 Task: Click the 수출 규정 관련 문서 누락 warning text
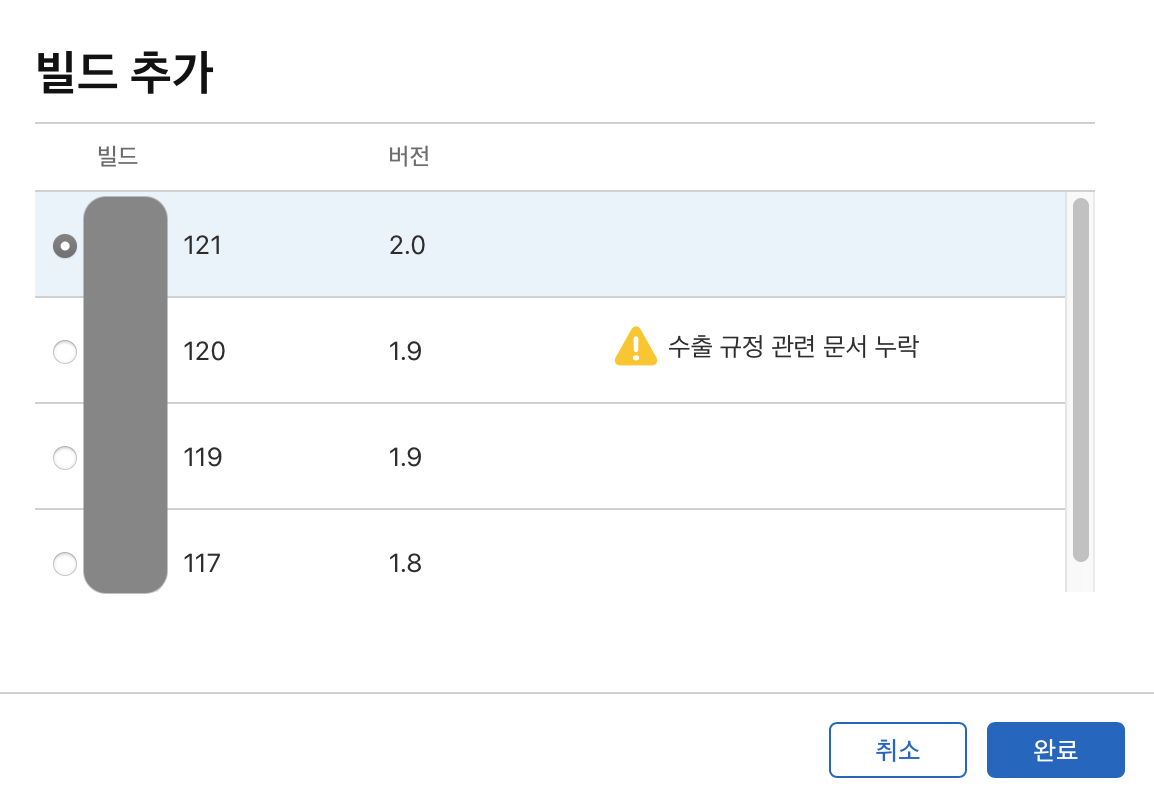pyautogui.click(x=792, y=347)
